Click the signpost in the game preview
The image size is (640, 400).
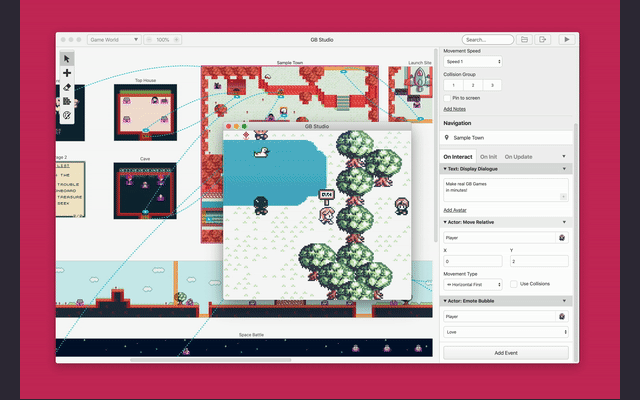tap(326, 196)
